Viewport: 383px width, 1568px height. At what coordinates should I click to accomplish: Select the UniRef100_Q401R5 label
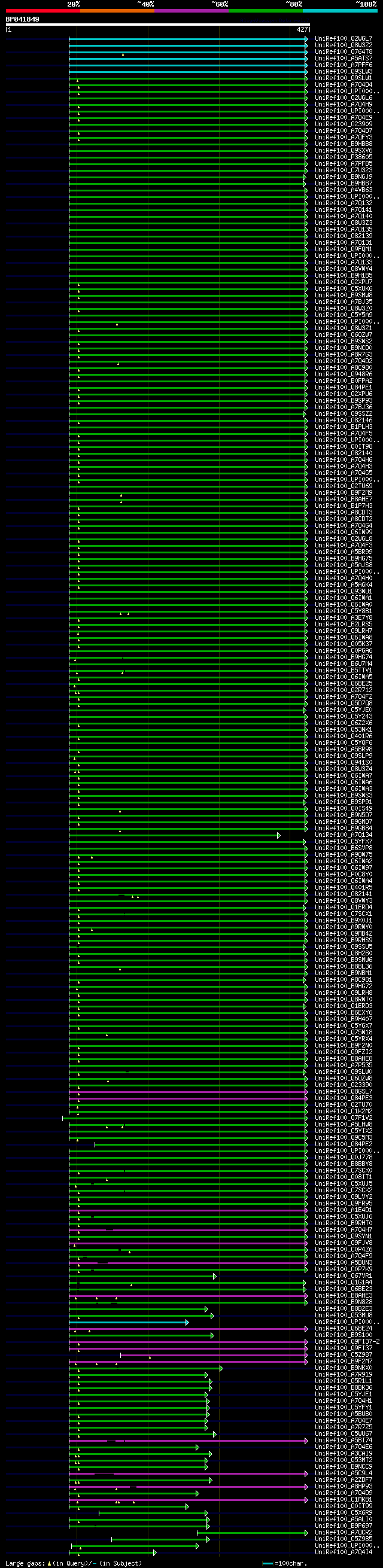pyautogui.click(x=344, y=888)
